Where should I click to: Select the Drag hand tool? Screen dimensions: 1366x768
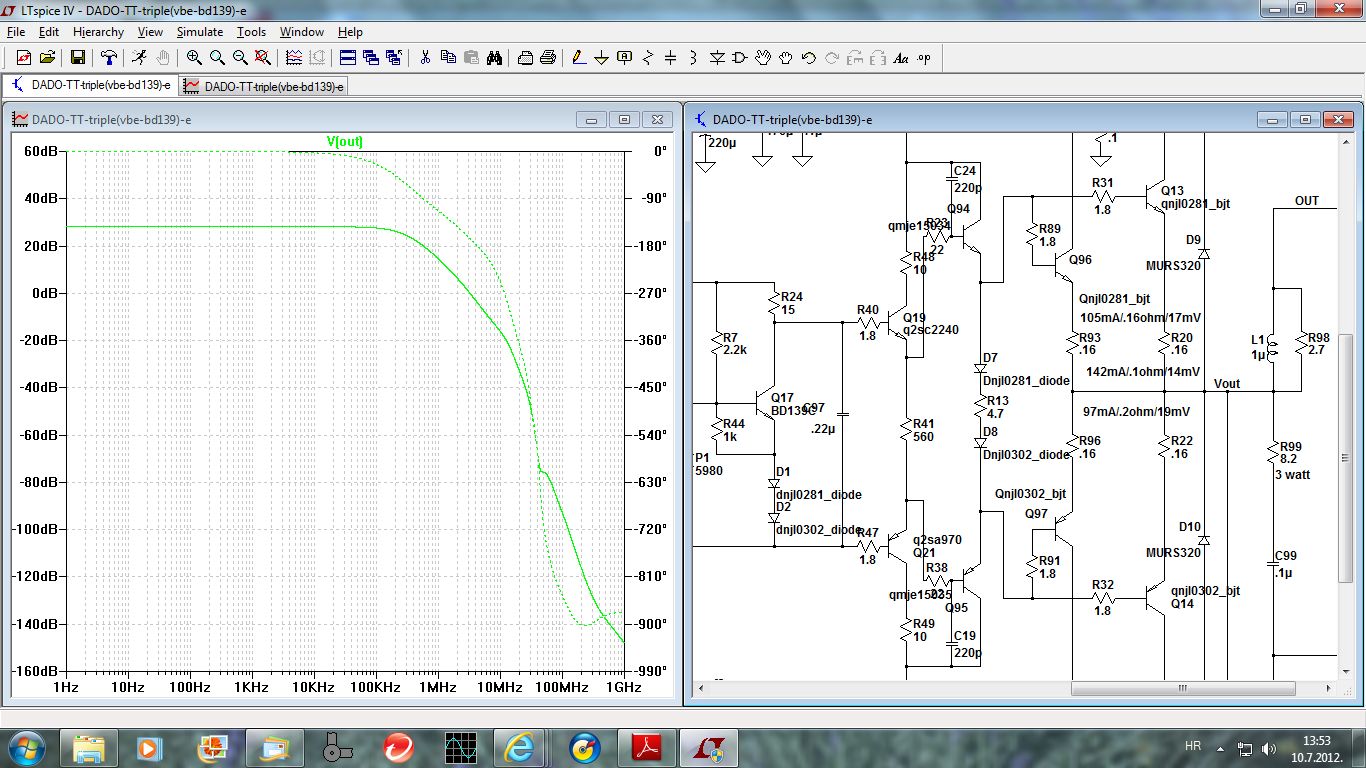pos(786,58)
